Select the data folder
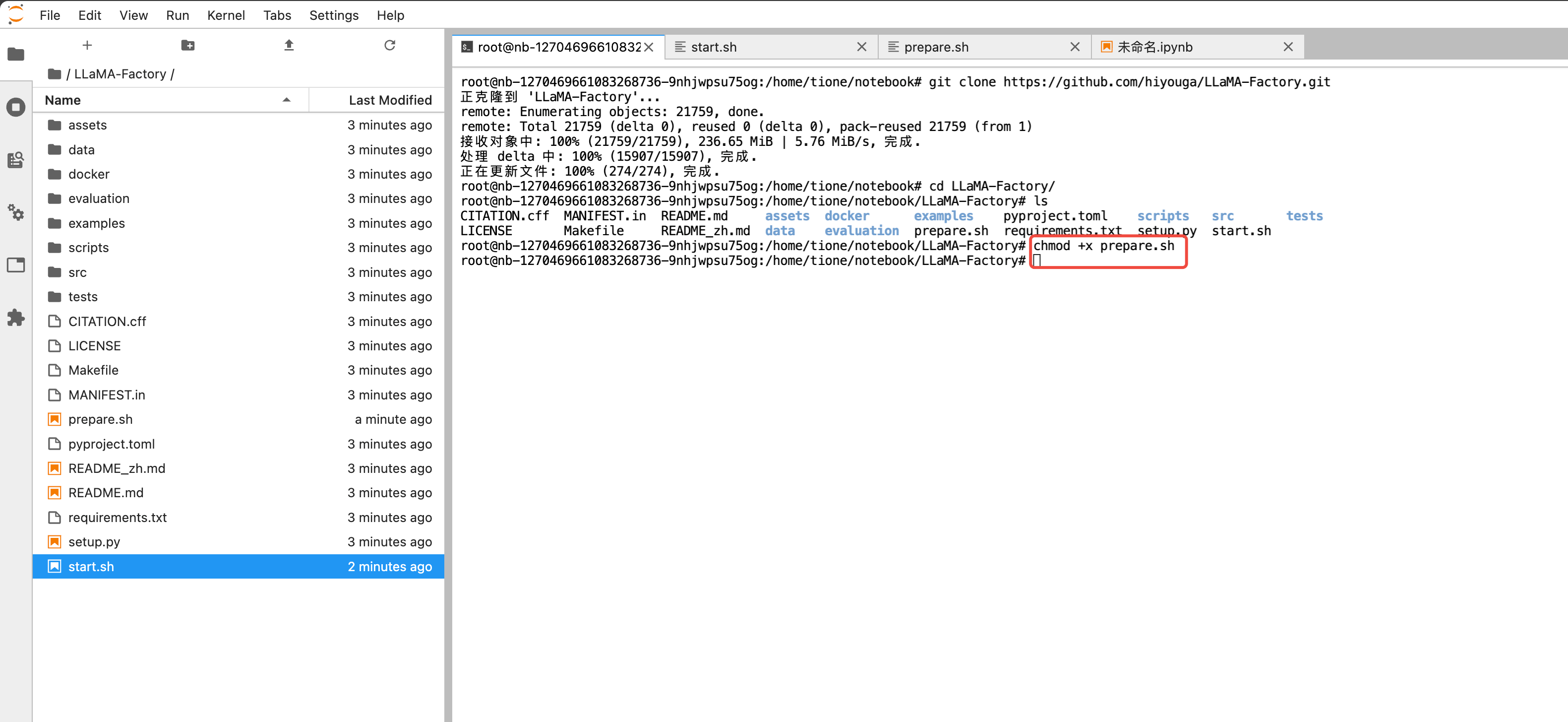Screen dimensions: 1568x722 [238, 150]
